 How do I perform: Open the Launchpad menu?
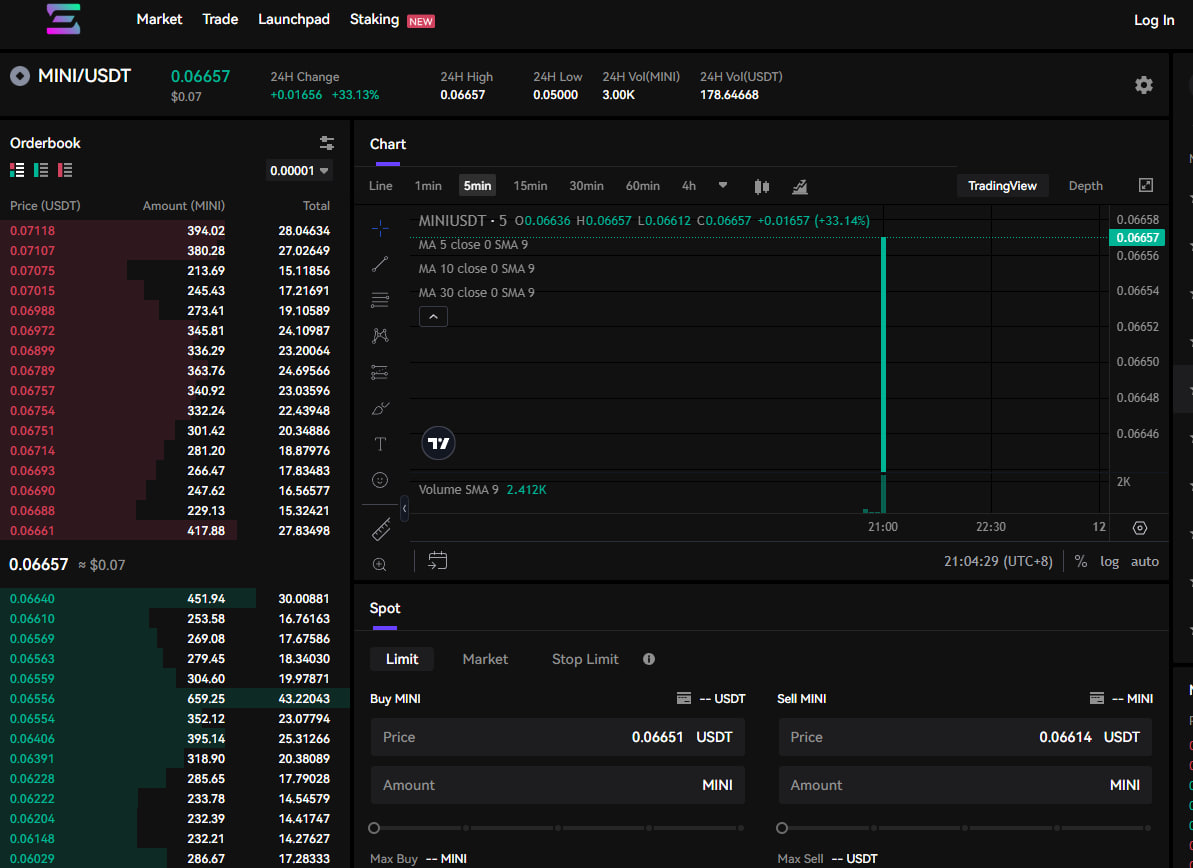(x=293, y=18)
